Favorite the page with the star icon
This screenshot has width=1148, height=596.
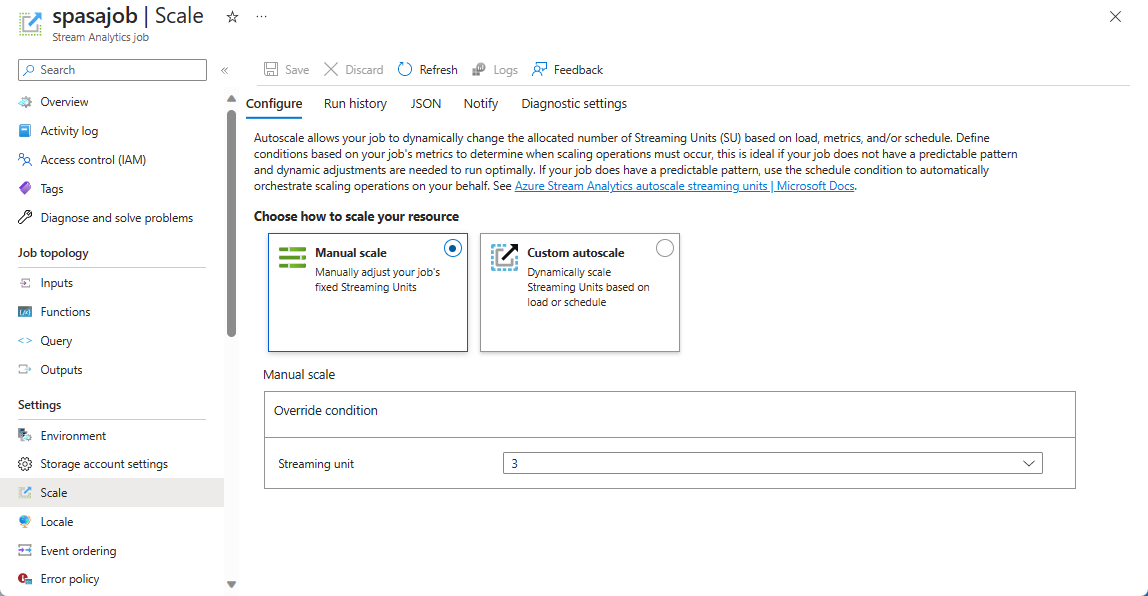[x=232, y=17]
